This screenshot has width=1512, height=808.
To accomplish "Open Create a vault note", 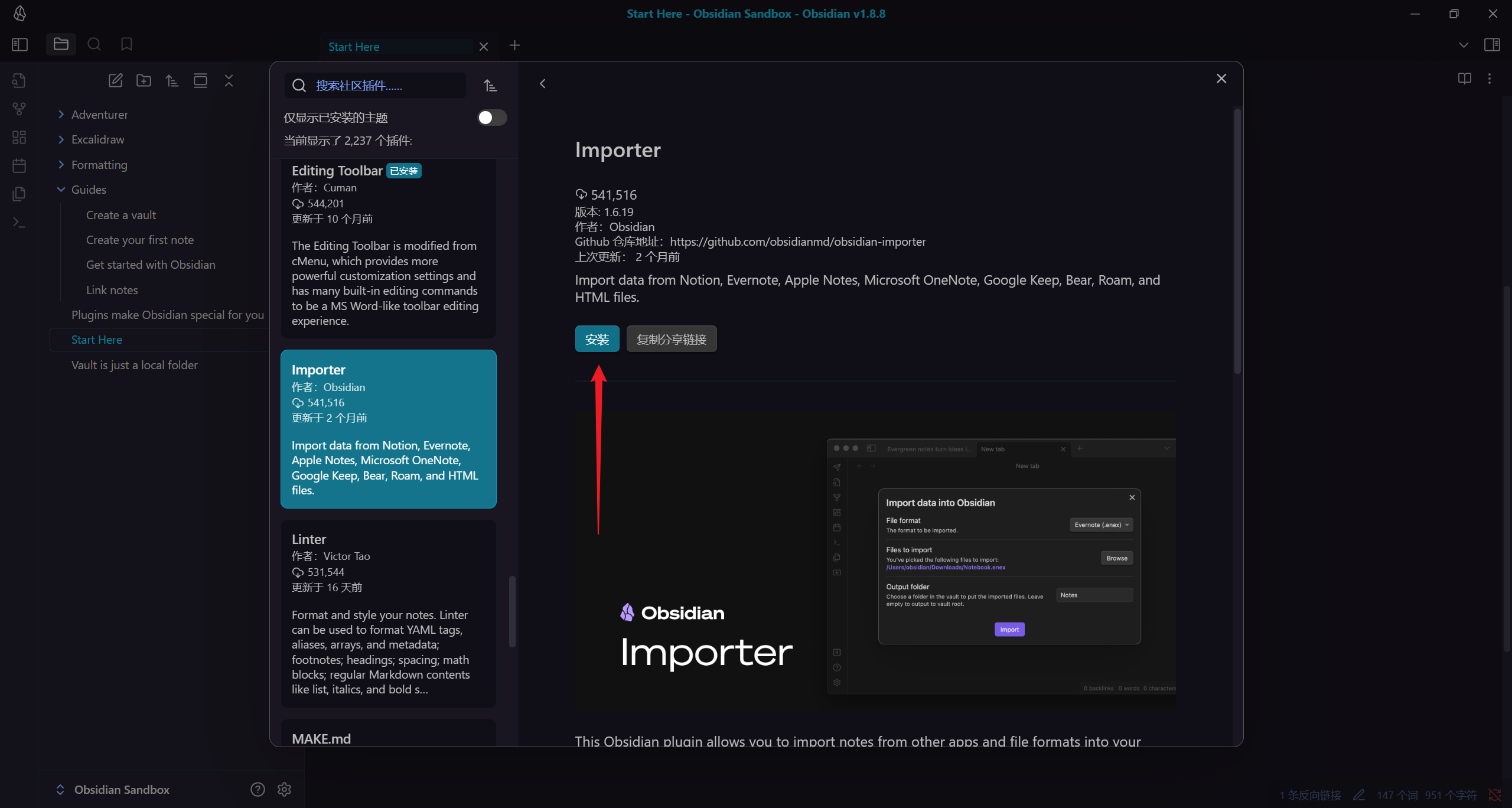I will [x=120, y=215].
